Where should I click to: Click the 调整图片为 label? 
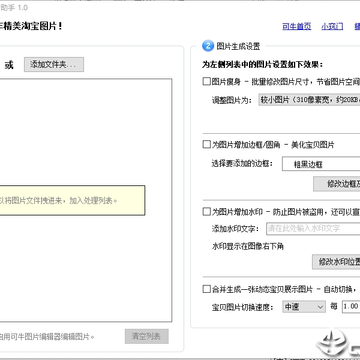point(232,100)
